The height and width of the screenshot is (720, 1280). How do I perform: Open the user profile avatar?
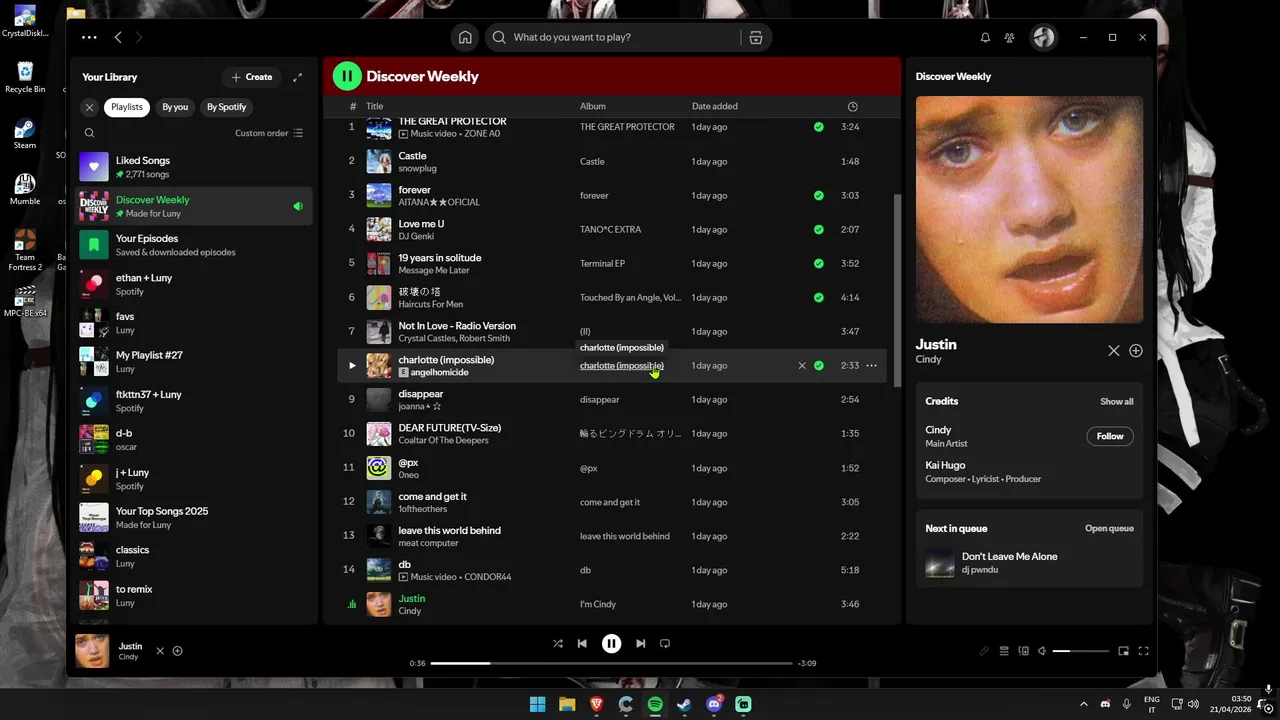(x=1043, y=37)
